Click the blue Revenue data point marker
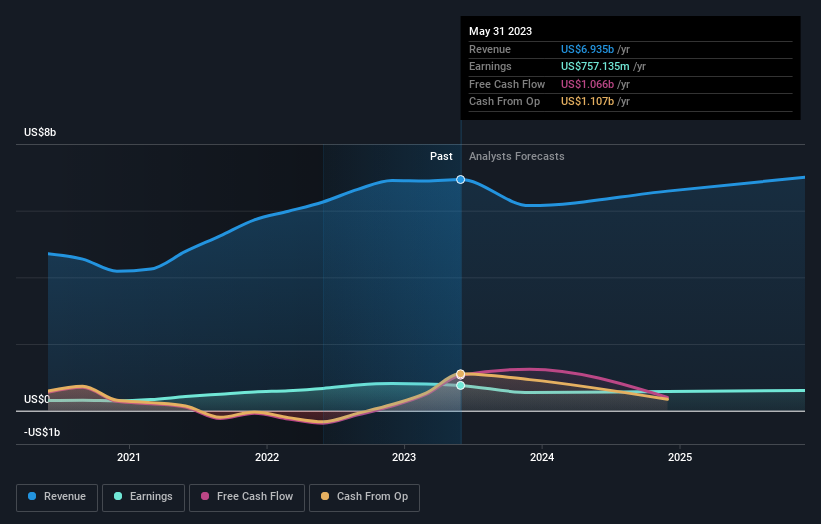This screenshot has width=821, height=524. pyautogui.click(x=460, y=180)
